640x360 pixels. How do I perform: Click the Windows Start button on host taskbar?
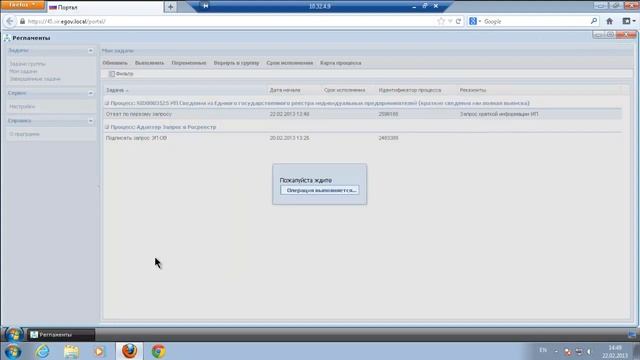[12, 351]
